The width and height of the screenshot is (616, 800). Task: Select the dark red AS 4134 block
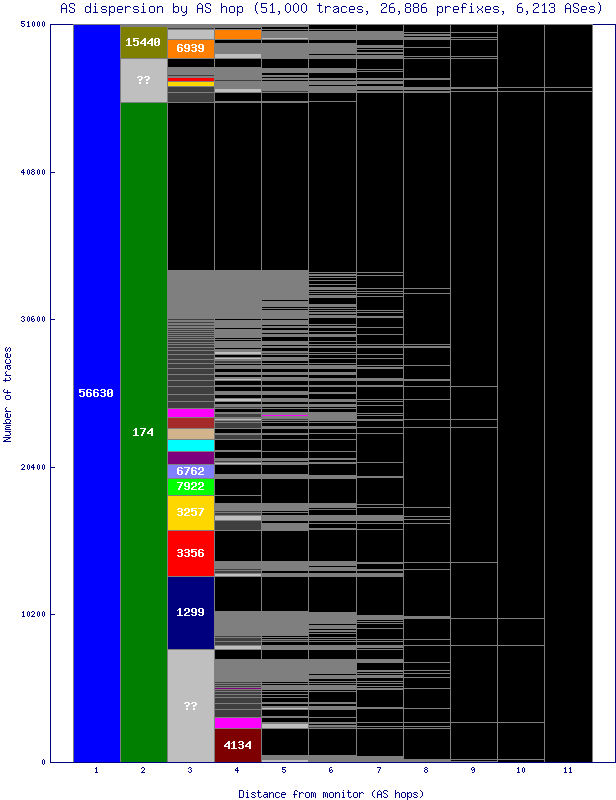pos(237,745)
